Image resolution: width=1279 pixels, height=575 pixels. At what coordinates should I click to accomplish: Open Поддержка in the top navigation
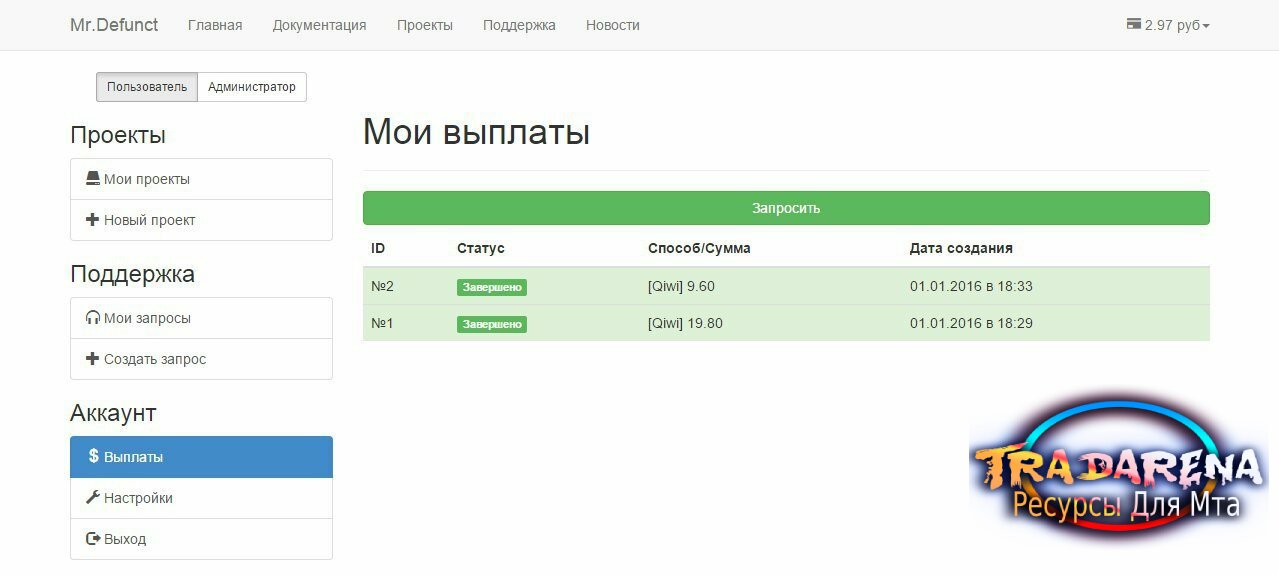519,25
